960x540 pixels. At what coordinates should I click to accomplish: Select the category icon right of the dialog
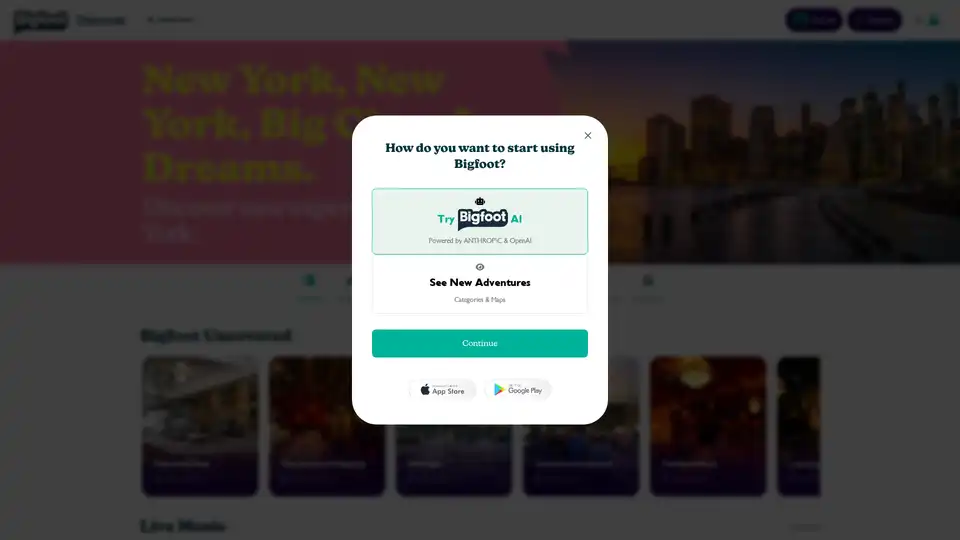click(x=648, y=281)
